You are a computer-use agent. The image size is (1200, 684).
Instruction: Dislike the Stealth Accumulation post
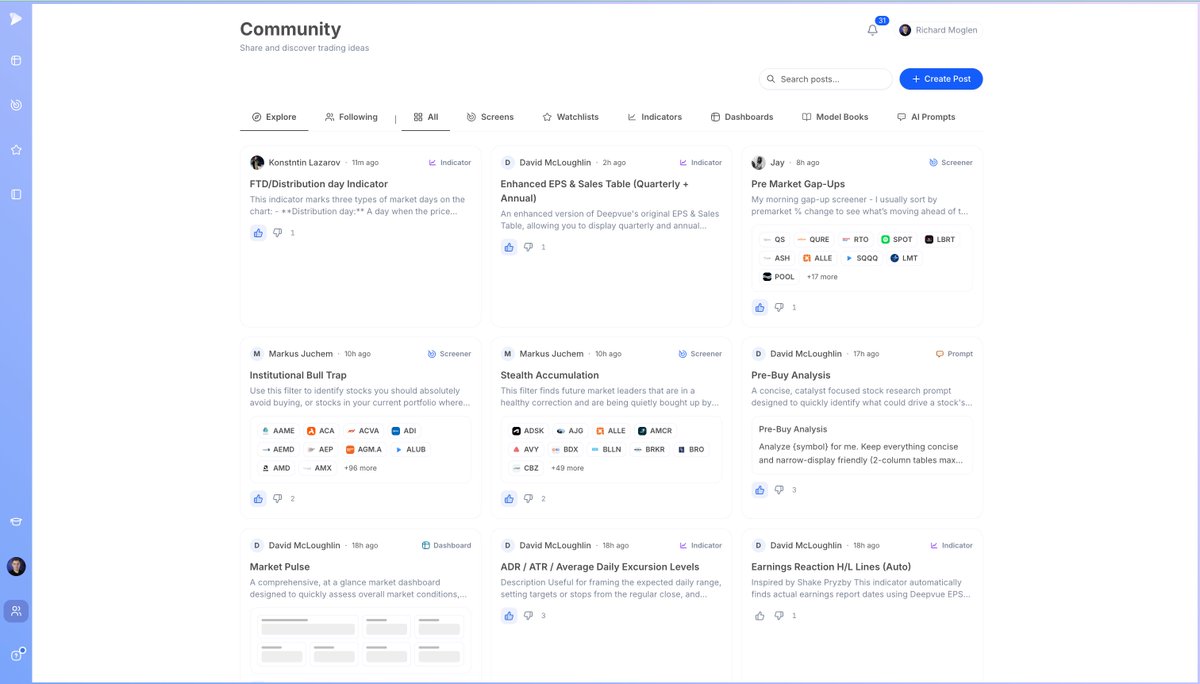pos(529,499)
